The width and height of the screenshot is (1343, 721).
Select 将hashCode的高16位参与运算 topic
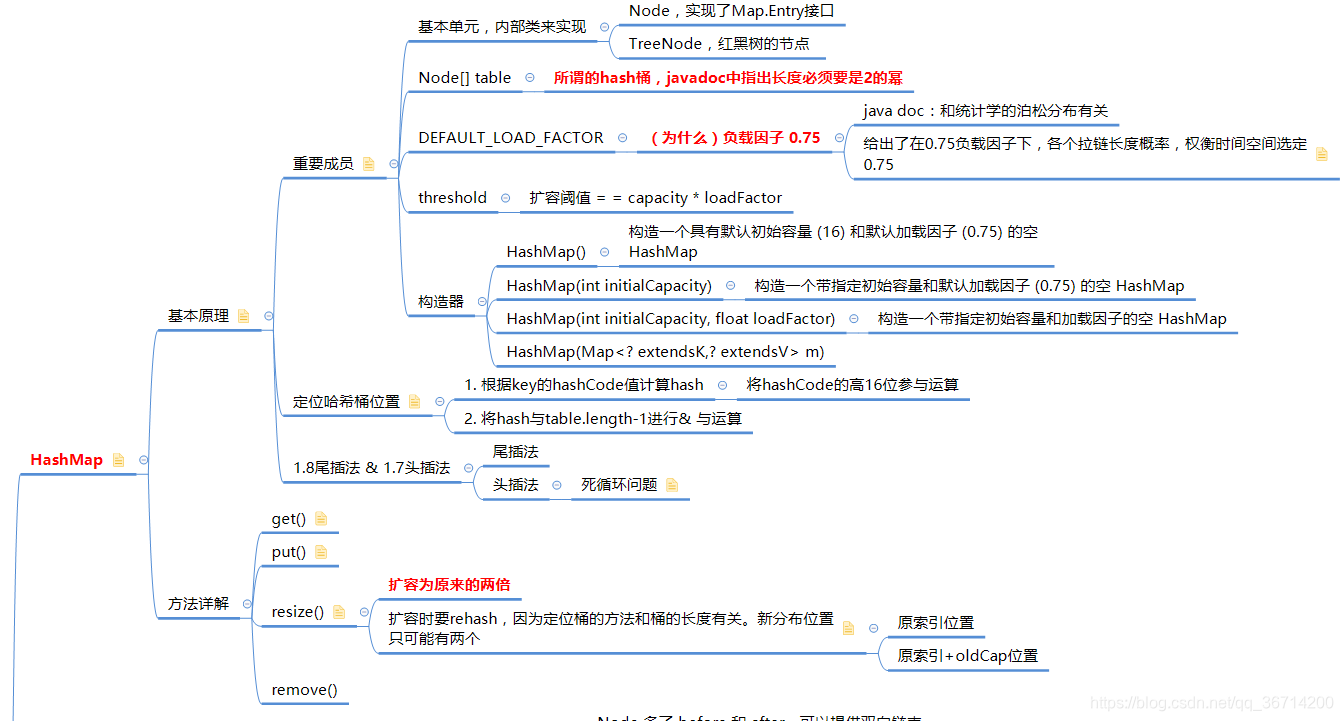coord(853,385)
